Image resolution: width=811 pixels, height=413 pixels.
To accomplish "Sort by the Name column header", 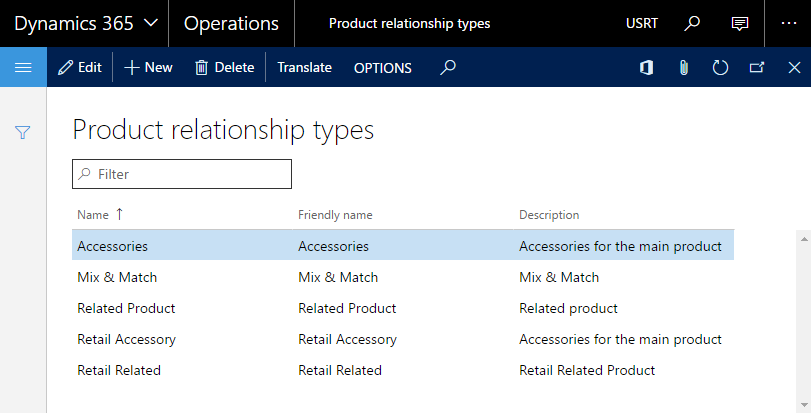I will 93,215.
